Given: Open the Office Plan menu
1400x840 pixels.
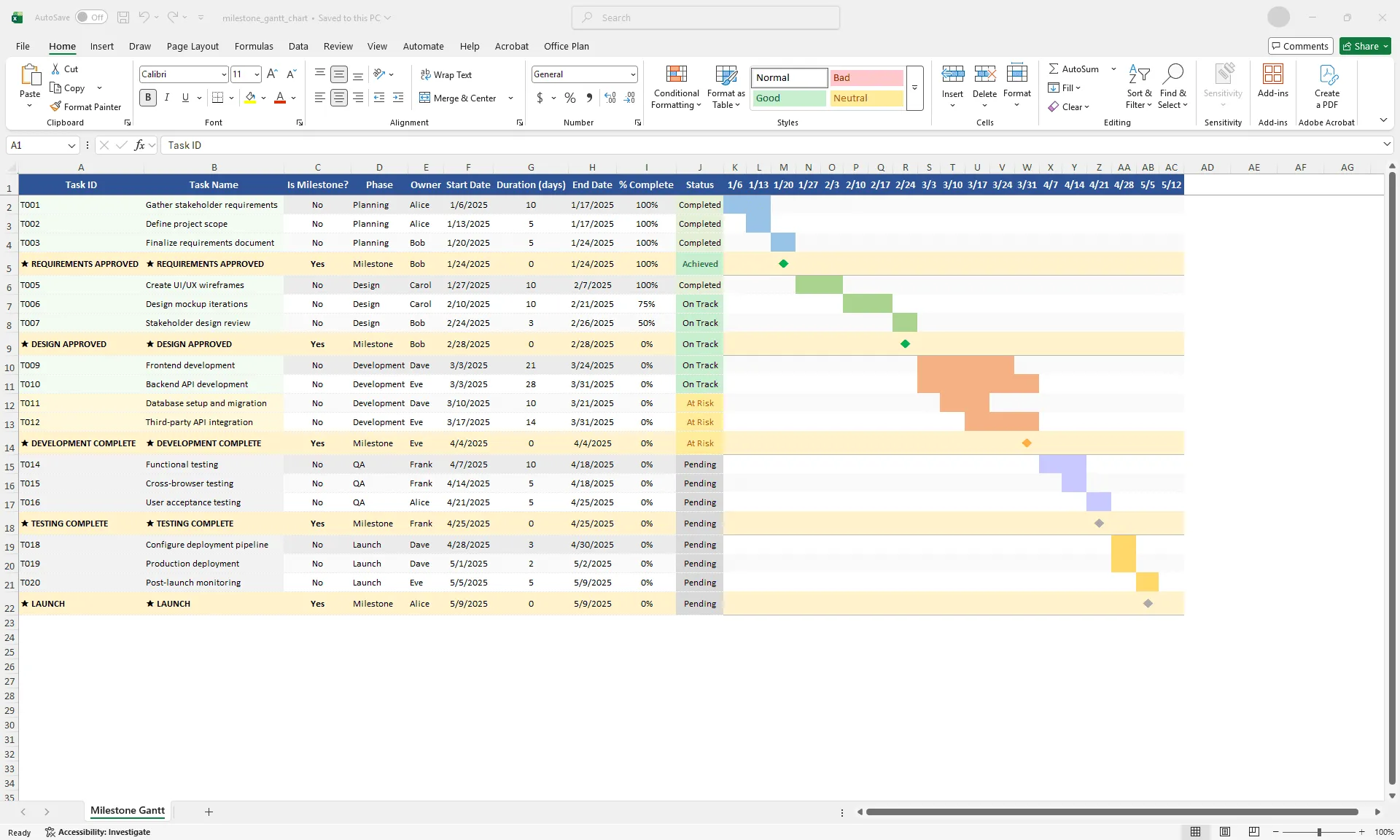Looking at the screenshot, I should click(x=566, y=46).
